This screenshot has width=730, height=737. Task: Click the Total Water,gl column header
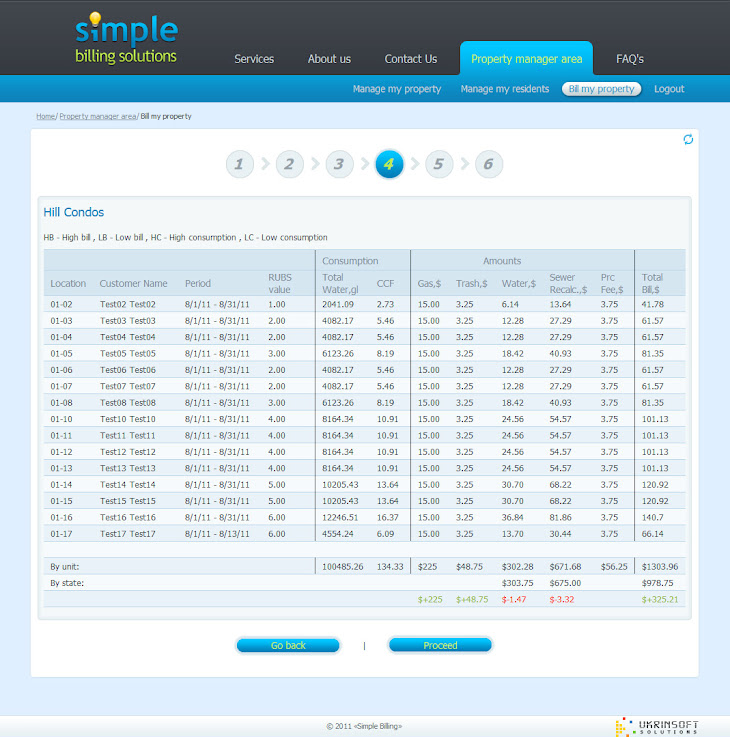coord(340,283)
